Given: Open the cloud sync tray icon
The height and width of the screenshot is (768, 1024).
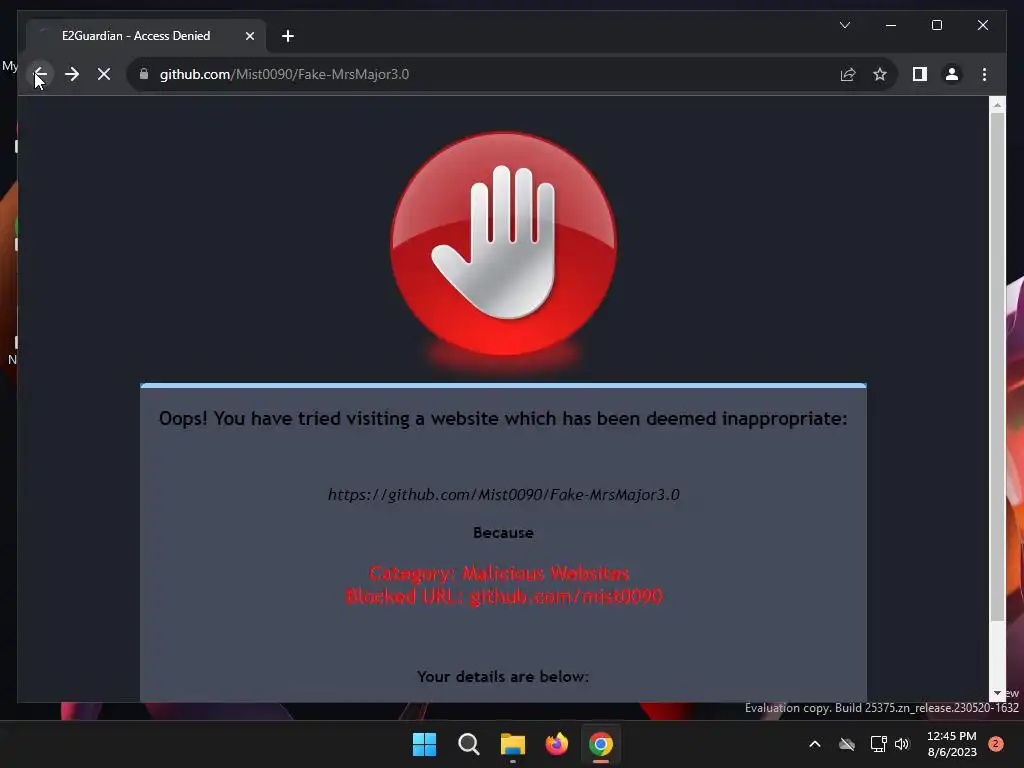Looking at the screenshot, I should click(x=847, y=744).
